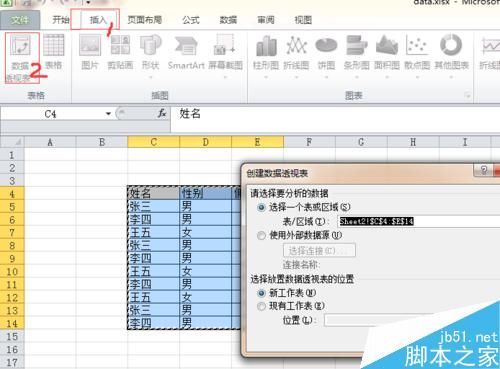Expand the 散点图 dropdown arrow
This screenshot has height=369, width=500.
(417, 77)
